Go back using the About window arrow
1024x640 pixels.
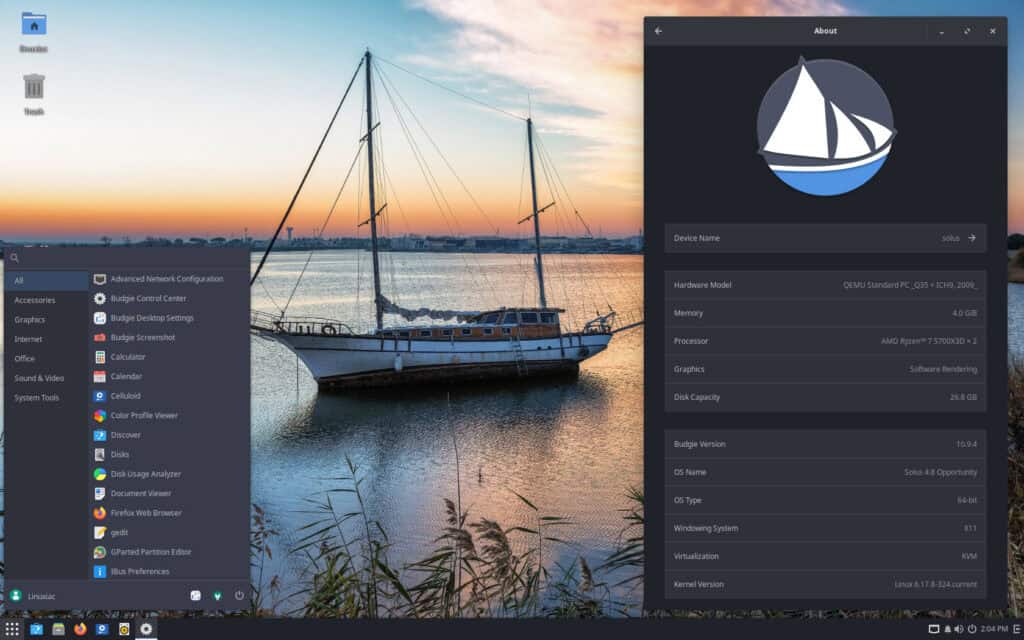659,30
